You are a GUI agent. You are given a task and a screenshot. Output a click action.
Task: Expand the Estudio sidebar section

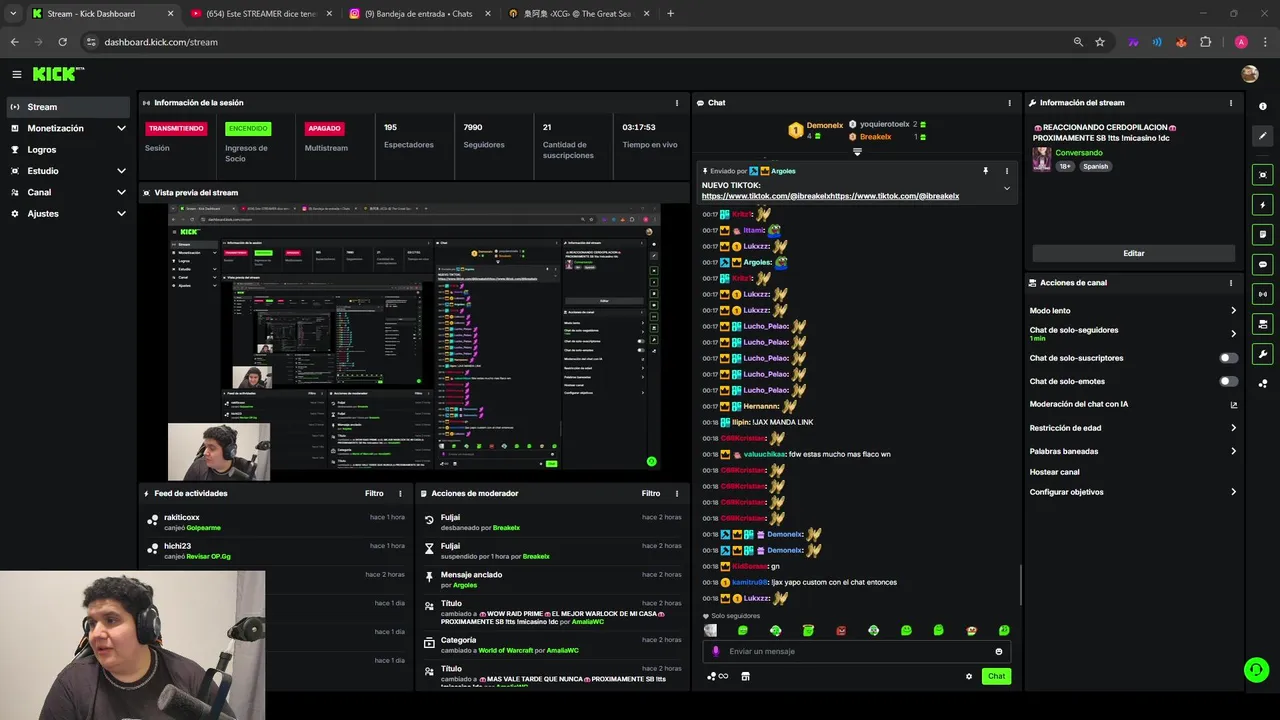(121, 171)
